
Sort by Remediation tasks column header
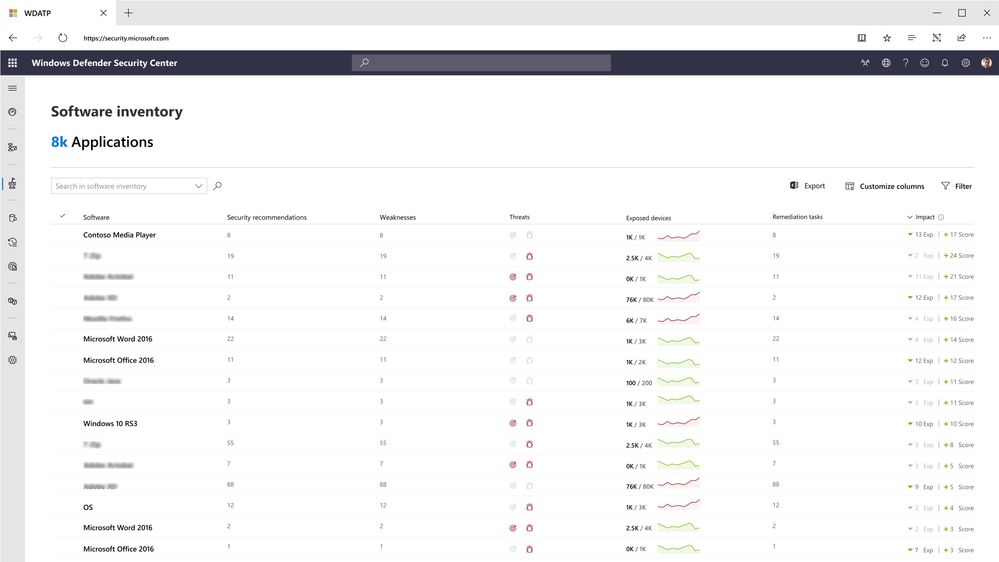point(797,217)
